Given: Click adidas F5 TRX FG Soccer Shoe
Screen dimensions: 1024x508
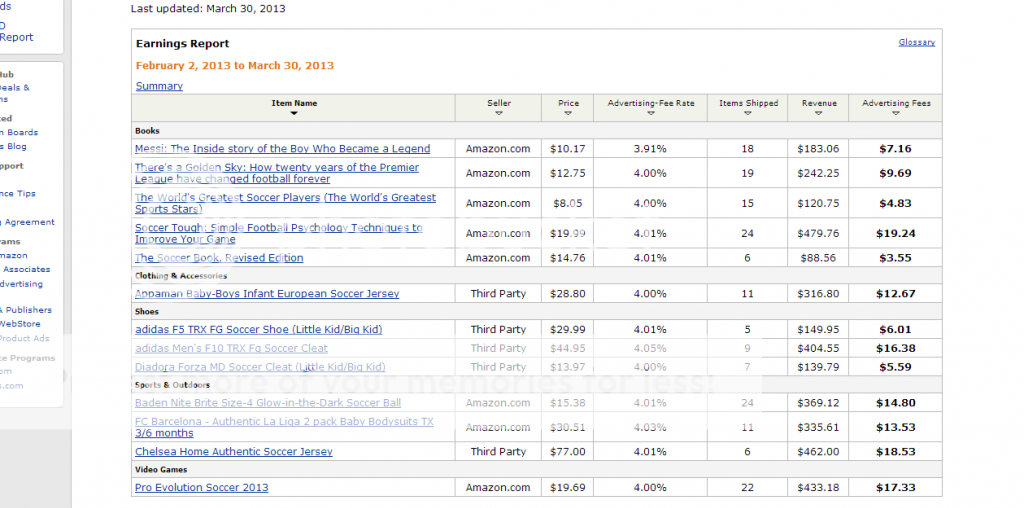Looking at the screenshot, I should [258, 329].
